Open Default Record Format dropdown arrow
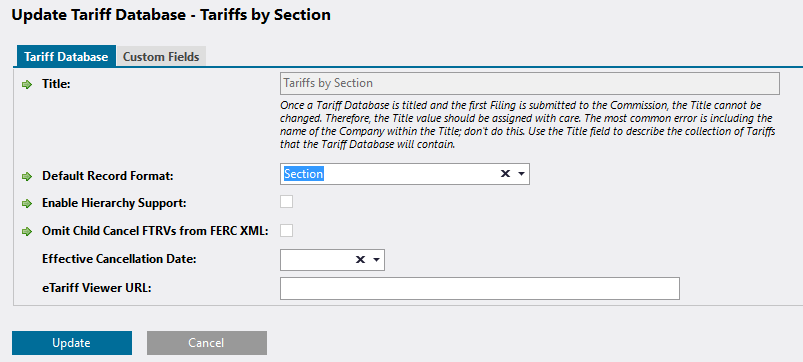803x362 pixels. [x=521, y=174]
